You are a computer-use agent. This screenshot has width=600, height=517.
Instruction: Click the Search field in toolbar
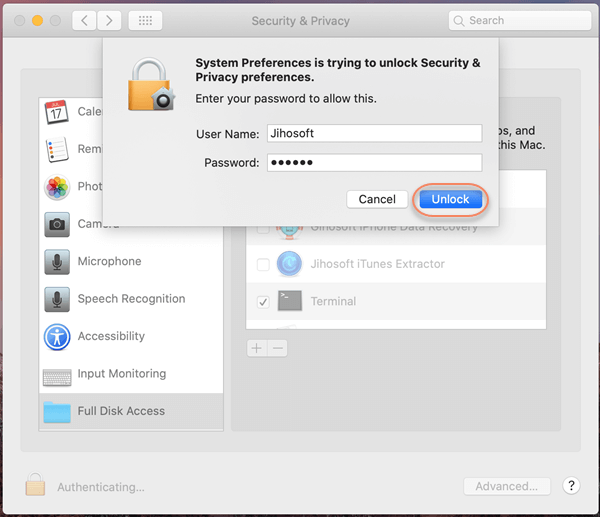coord(520,20)
